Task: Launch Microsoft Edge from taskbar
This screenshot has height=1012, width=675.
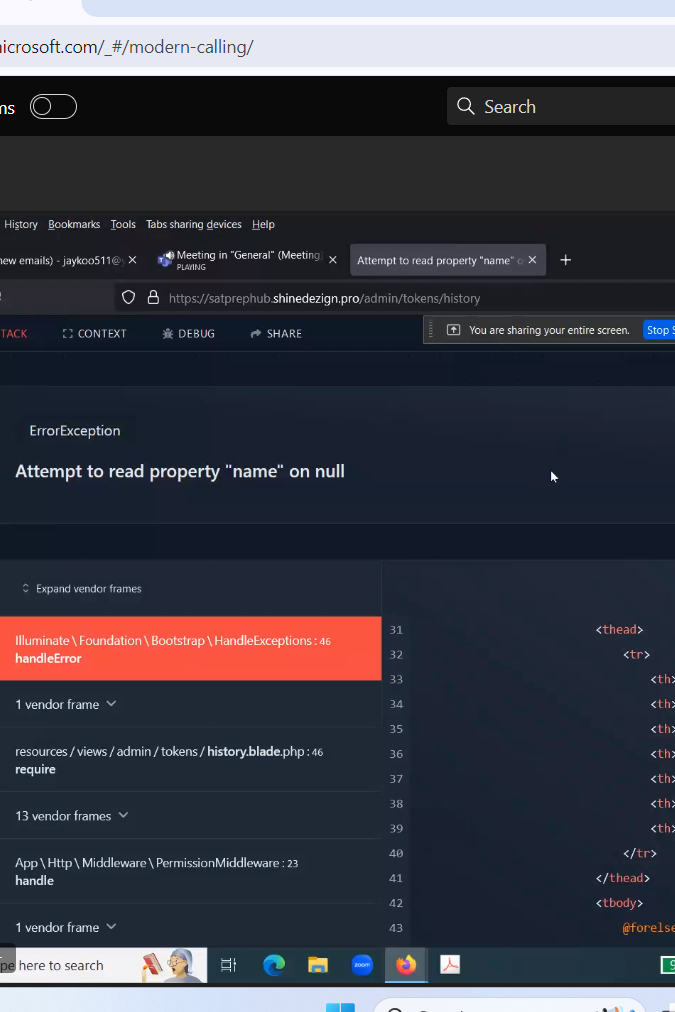Action: click(274, 965)
